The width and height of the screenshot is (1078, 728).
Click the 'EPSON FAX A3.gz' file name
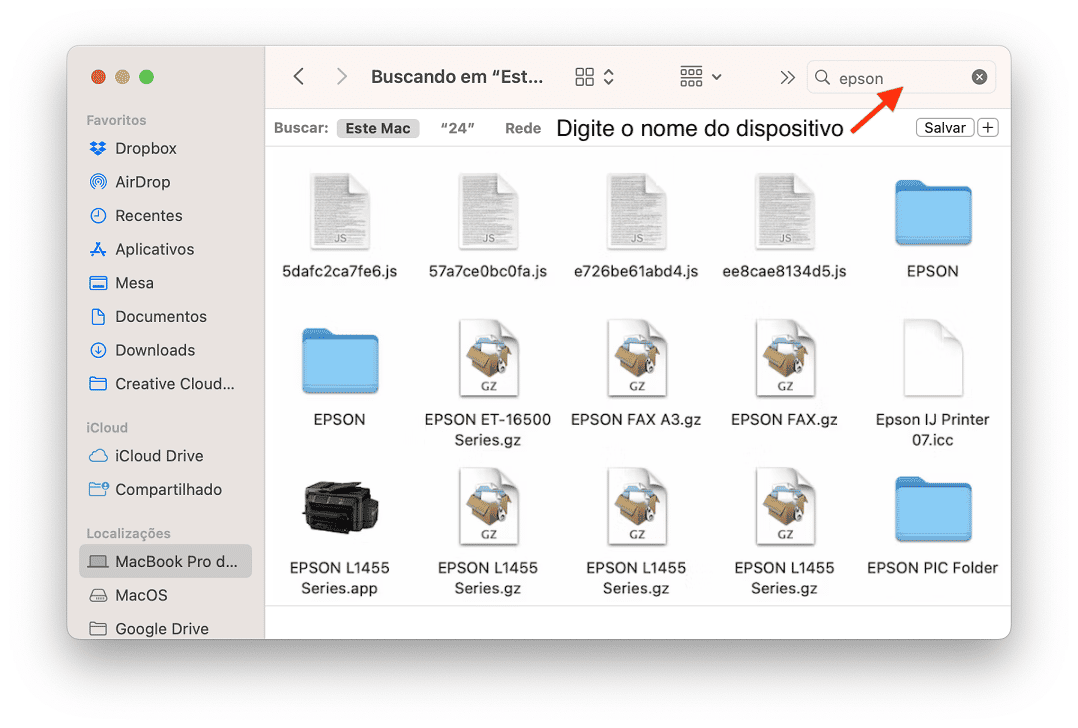pos(636,420)
